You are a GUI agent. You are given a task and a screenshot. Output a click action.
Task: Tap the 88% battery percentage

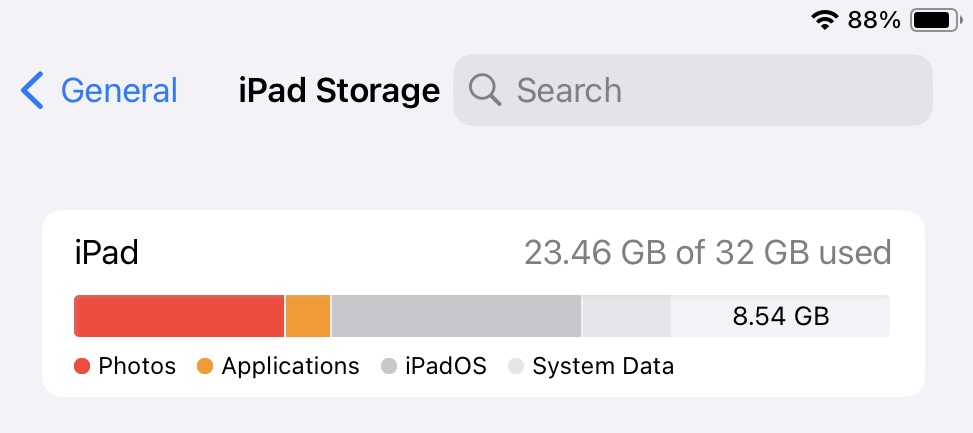coord(874,20)
